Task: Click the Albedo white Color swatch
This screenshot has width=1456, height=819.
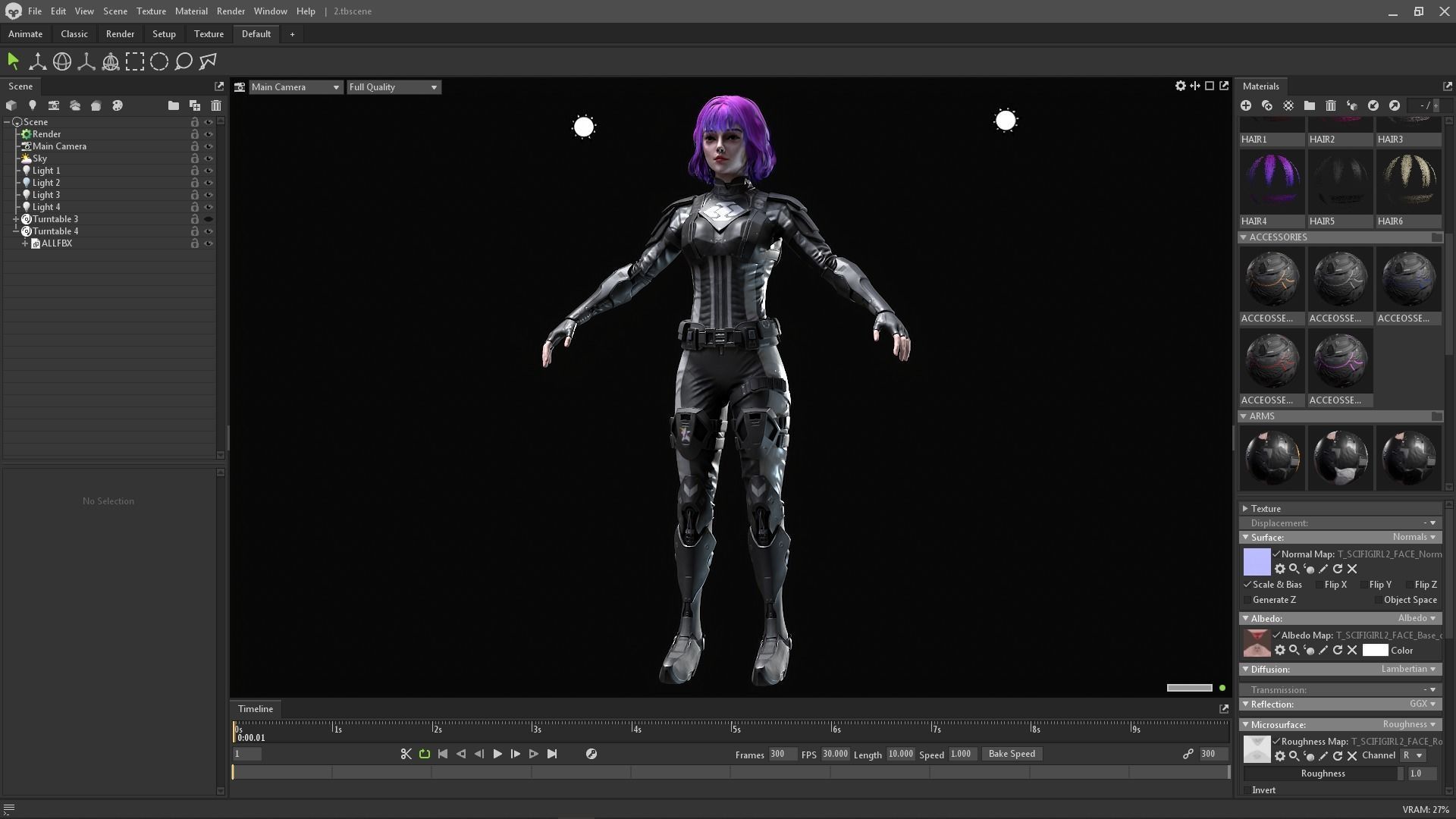Action: (x=1375, y=650)
